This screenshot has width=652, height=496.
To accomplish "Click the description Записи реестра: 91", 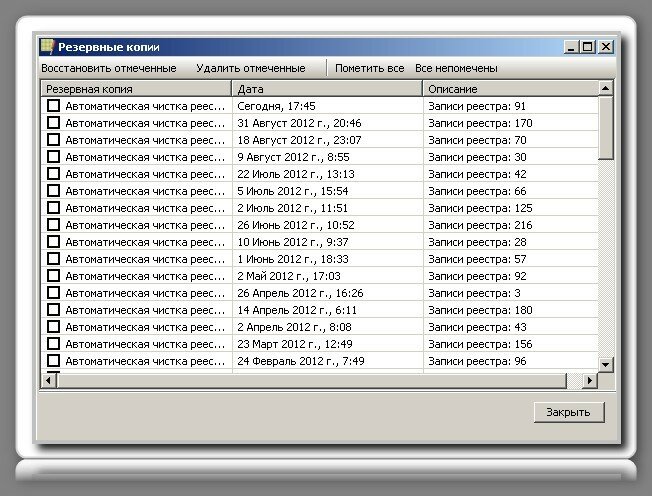I will tap(477, 106).
